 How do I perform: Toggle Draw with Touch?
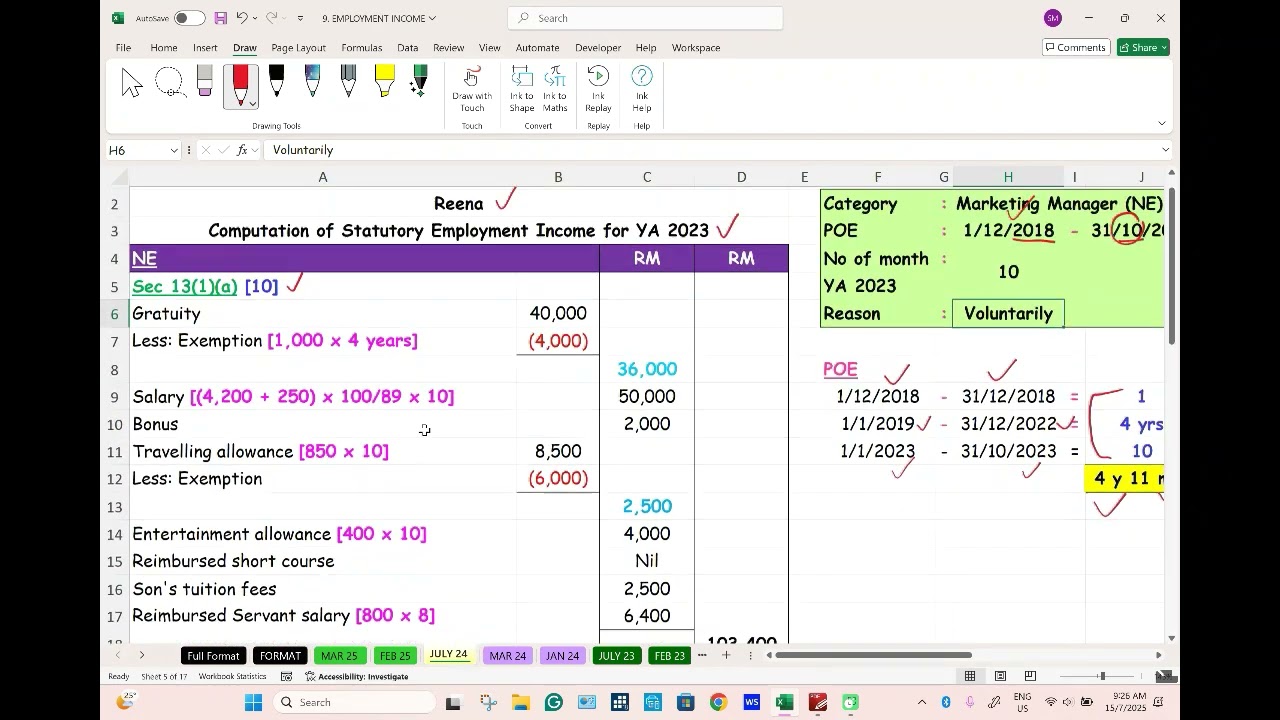tap(472, 90)
